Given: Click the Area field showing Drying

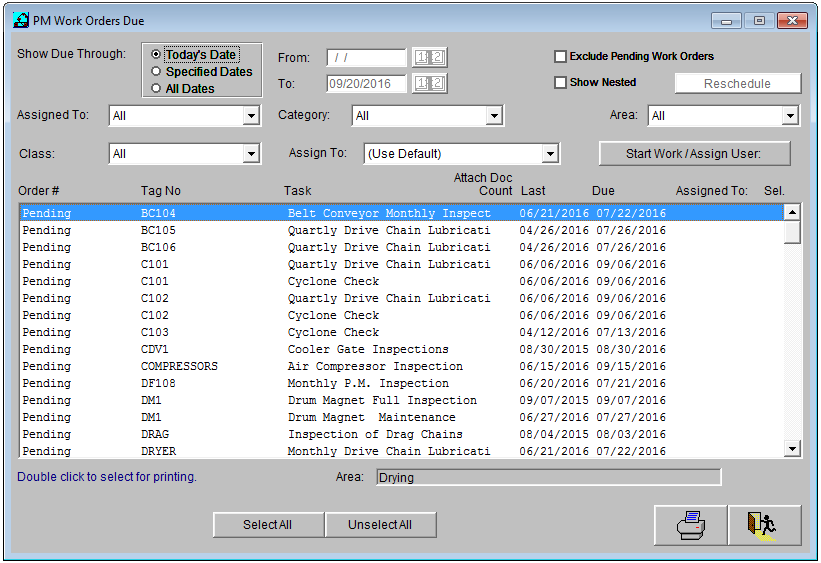Looking at the screenshot, I should [548, 477].
